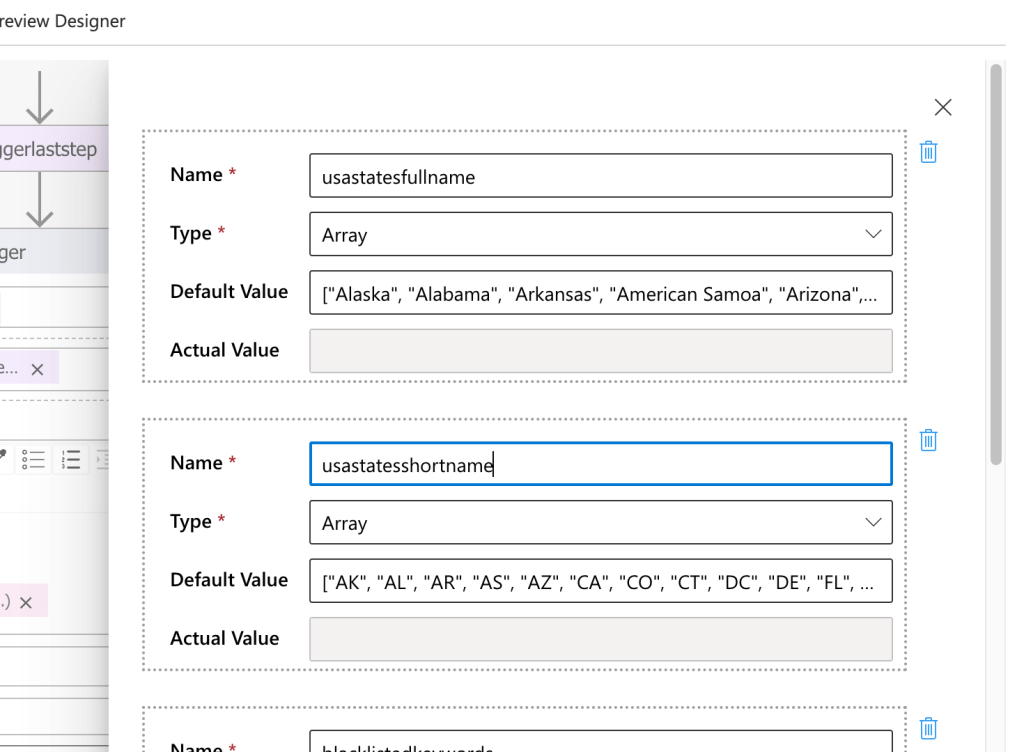Edit Name field of third parameter blacklistedkeywords

[x=601, y=742]
